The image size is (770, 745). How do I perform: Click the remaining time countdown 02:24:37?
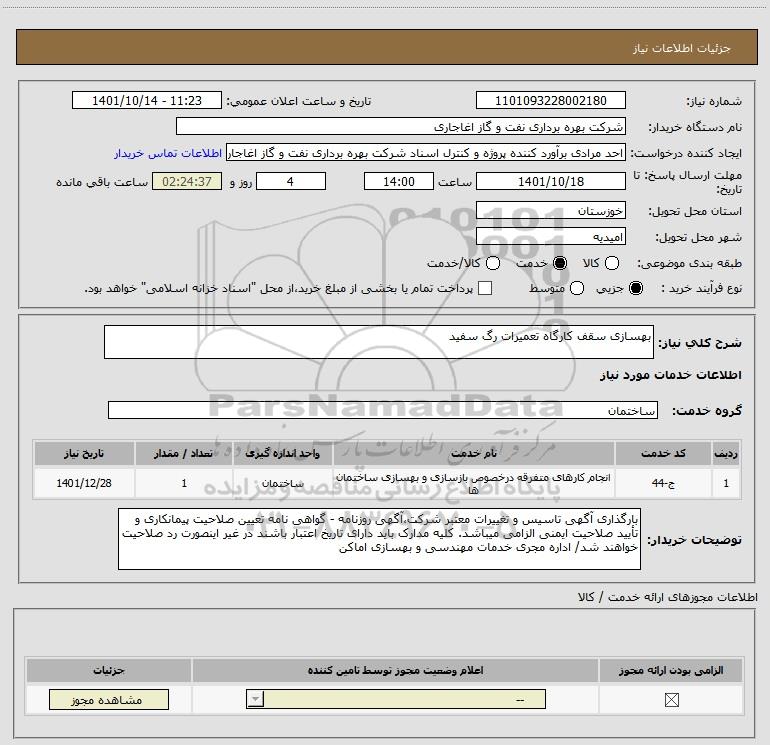pos(187,181)
